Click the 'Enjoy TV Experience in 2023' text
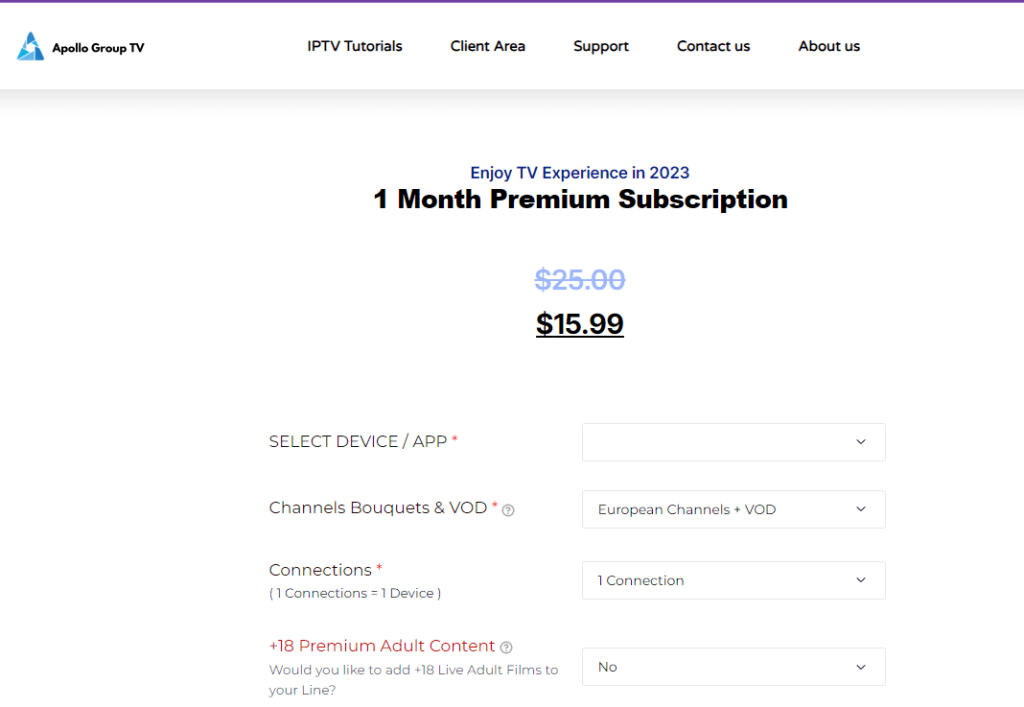Viewport: 1024px width, 707px height. (580, 173)
